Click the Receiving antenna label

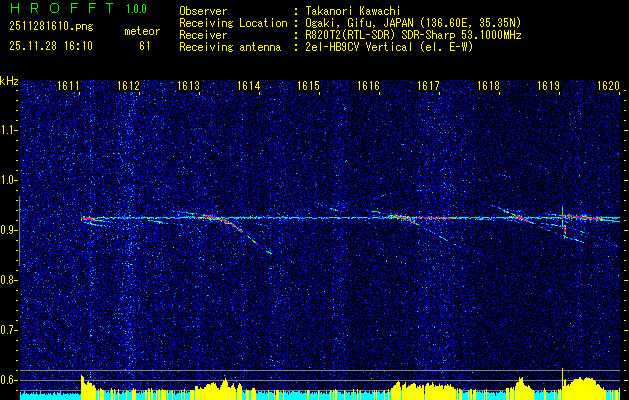tap(230, 47)
